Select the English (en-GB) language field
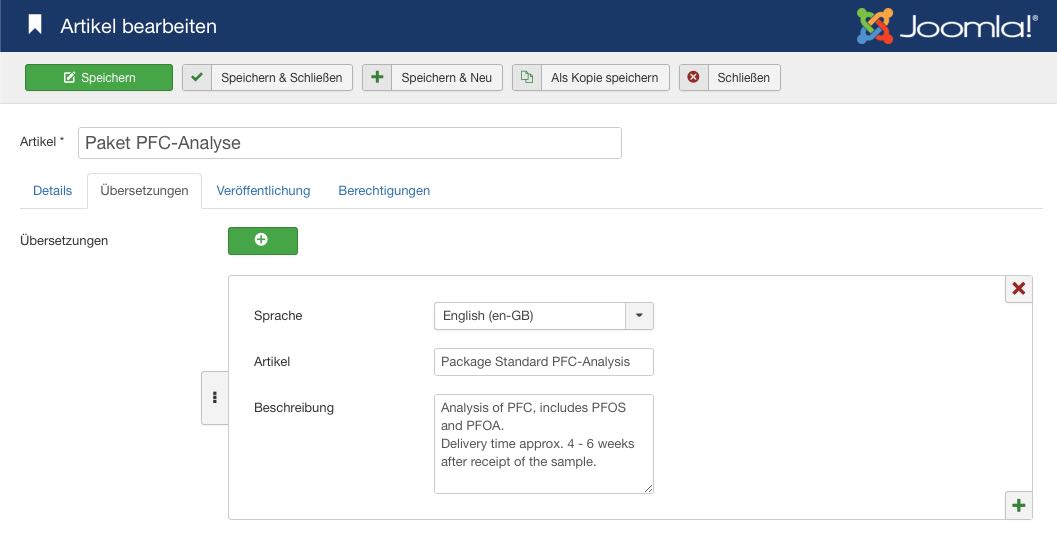 [x=530, y=316]
